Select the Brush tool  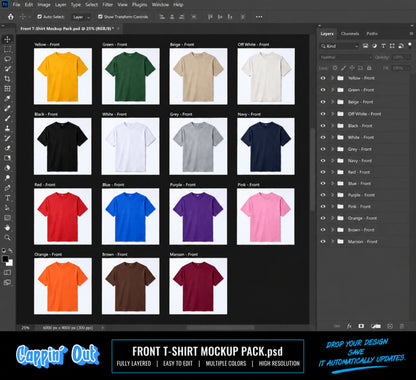coord(7,118)
